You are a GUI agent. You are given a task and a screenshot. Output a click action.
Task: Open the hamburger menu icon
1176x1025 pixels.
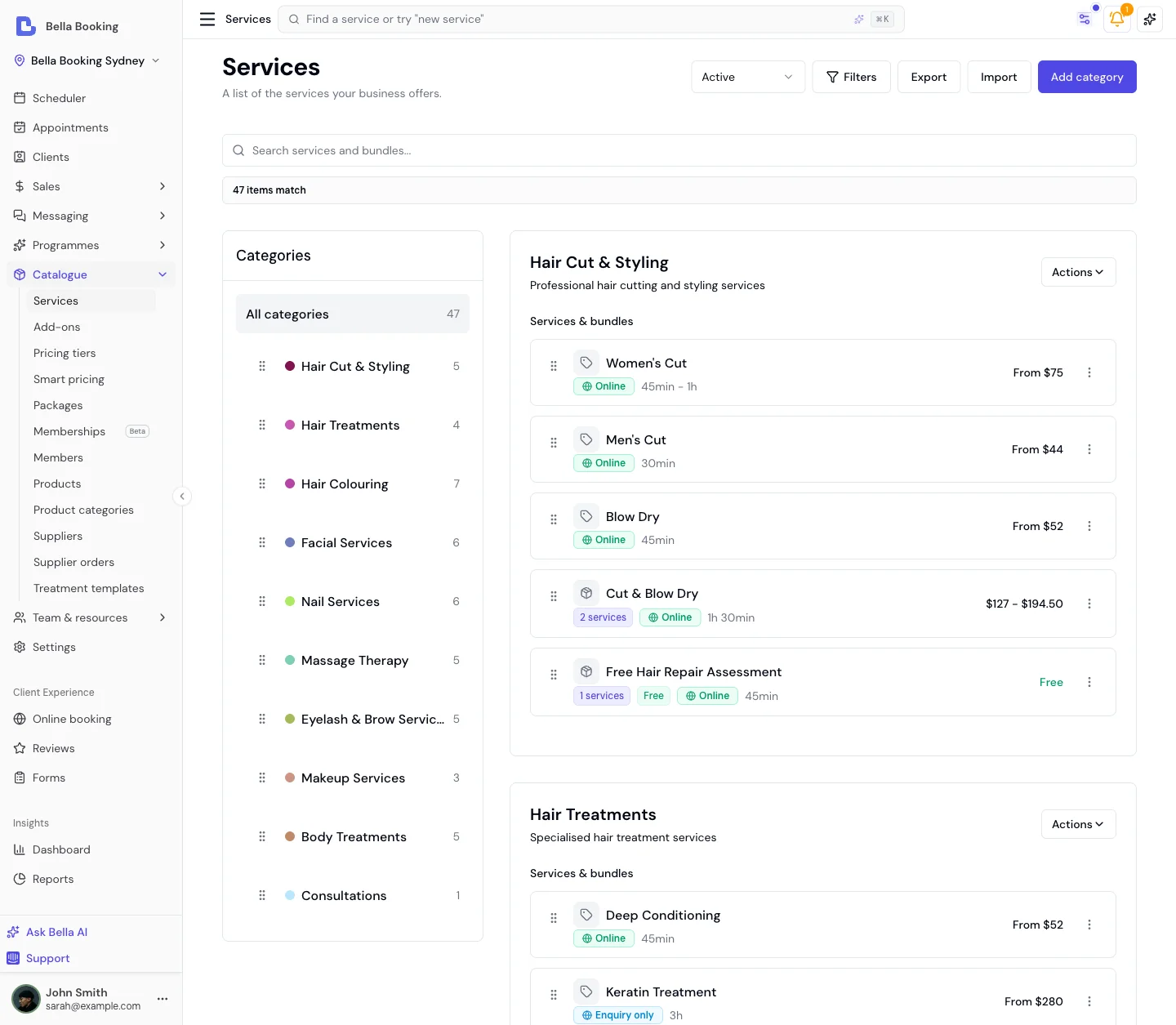coord(207,19)
